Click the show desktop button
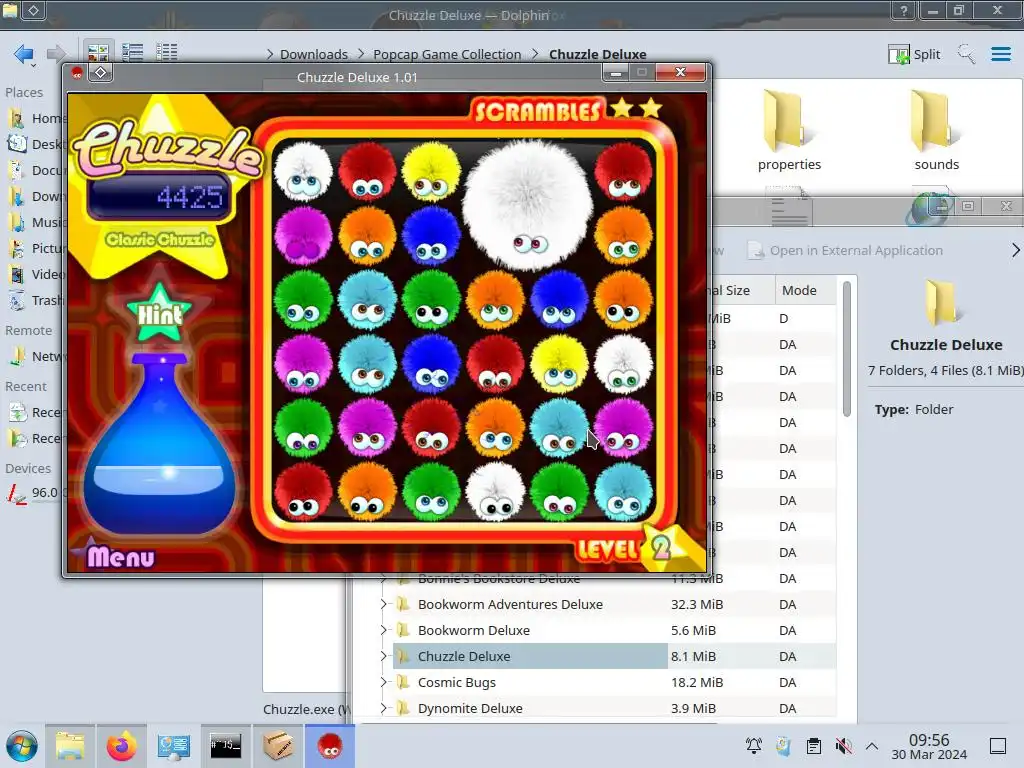This screenshot has width=1024, height=768. click(x=998, y=745)
